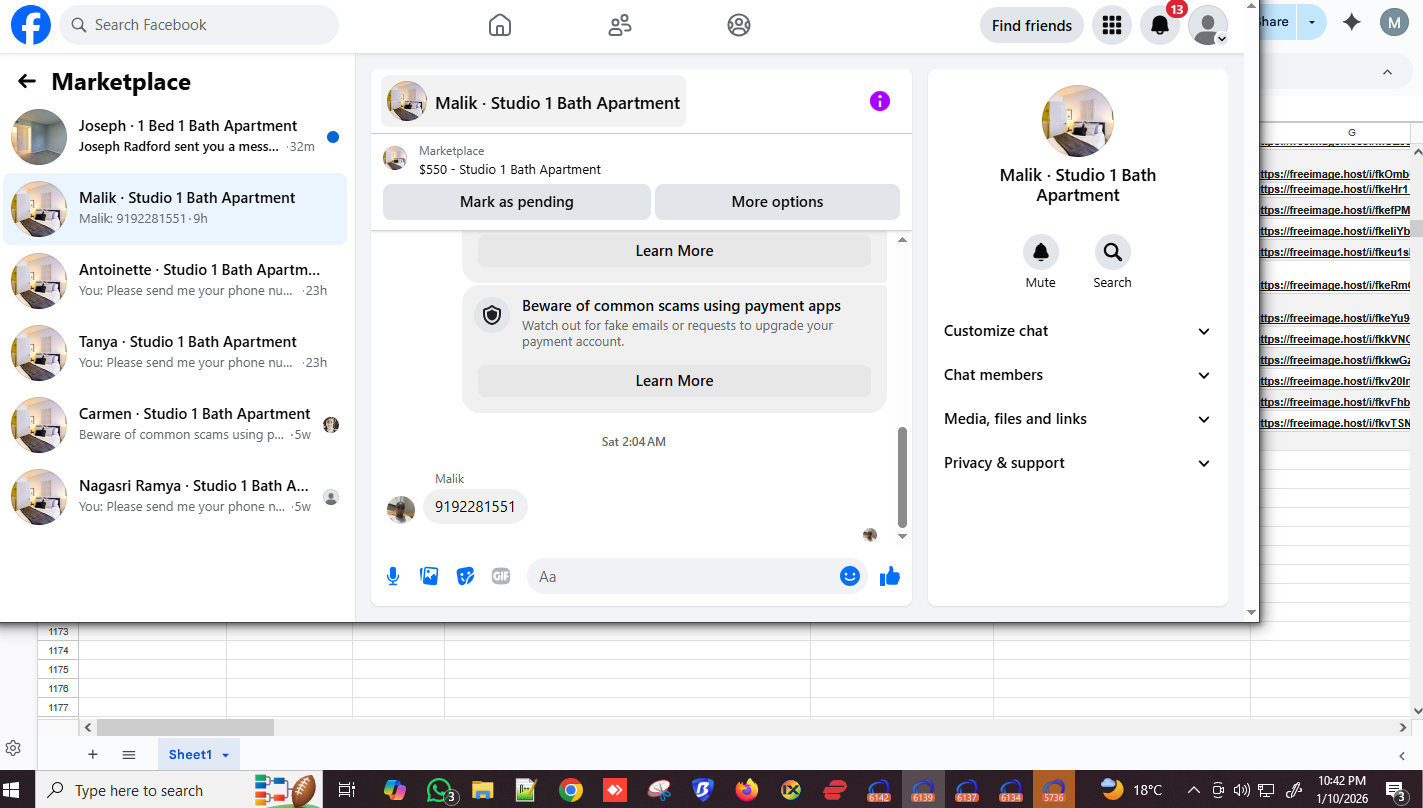The width and height of the screenshot is (1423, 808).
Task: Click the Gemini sparkle icon in Google Sheets
Action: pyautogui.click(x=1352, y=22)
